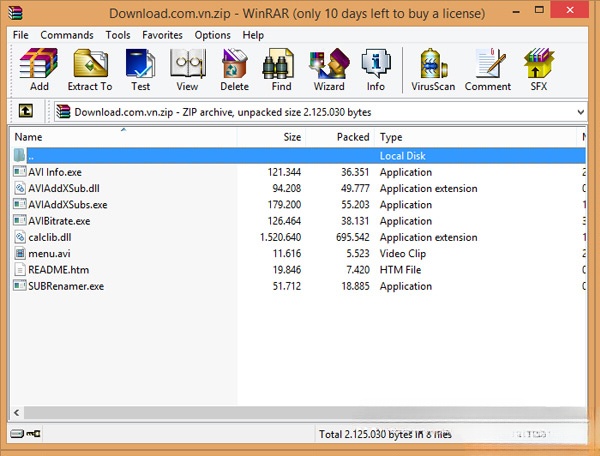Click the Delete toolbar icon
Screen dimensions: 600x456
(234, 63)
